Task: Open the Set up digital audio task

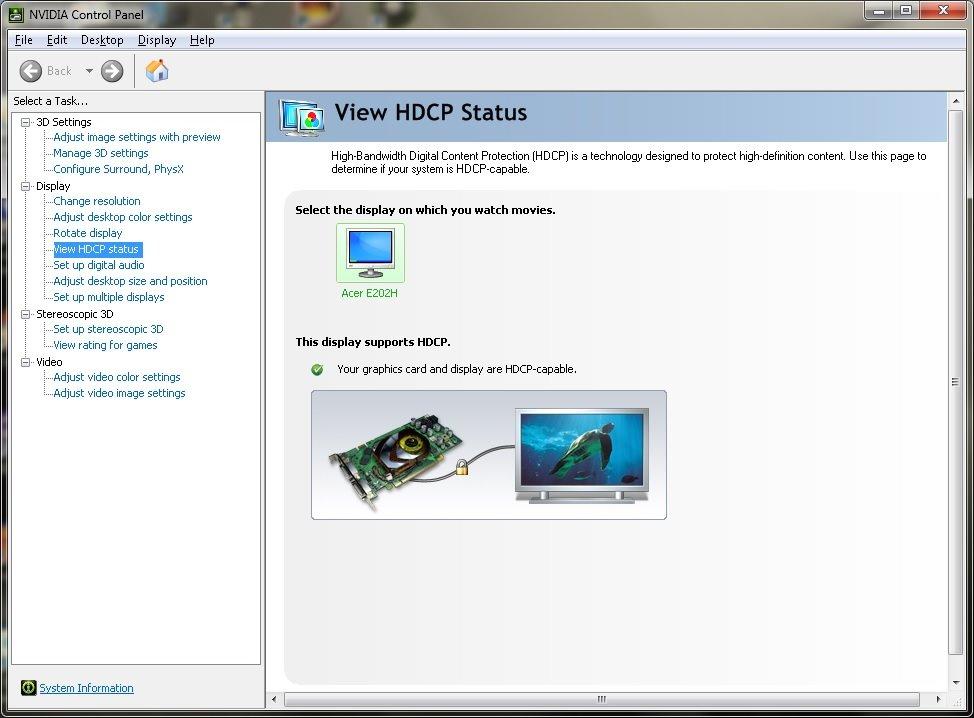Action: pyautogui.click(x=97, y=265)
